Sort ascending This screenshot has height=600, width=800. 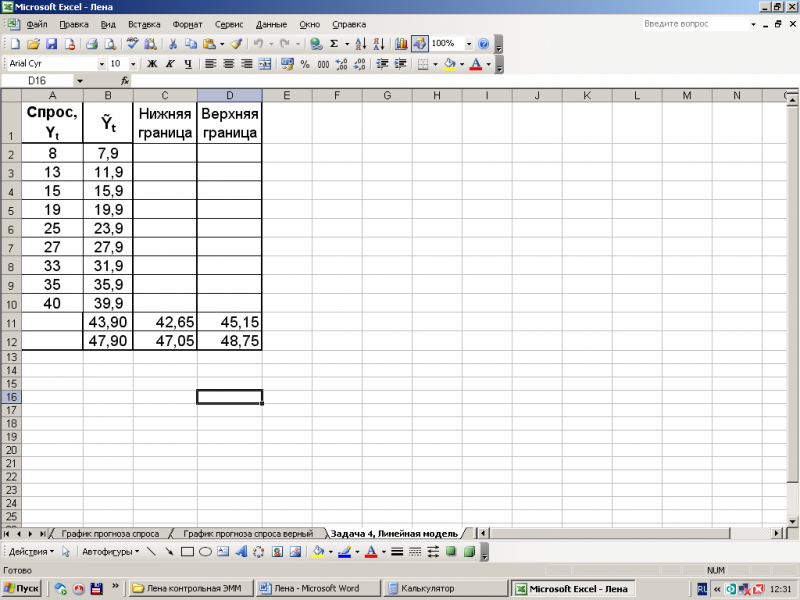pyautogui.click(x=360, y=44)
